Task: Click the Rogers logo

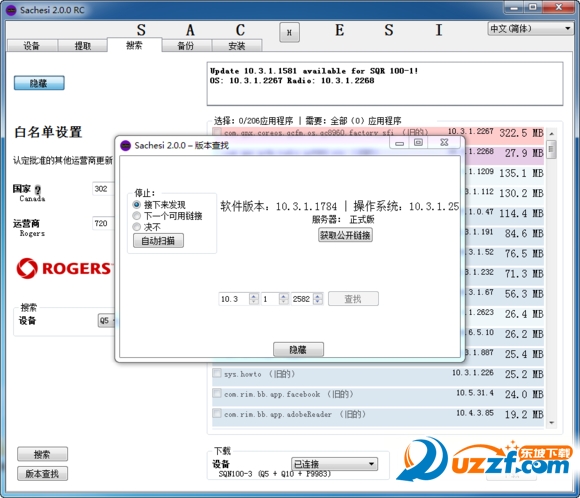Action: click(64, 268)
